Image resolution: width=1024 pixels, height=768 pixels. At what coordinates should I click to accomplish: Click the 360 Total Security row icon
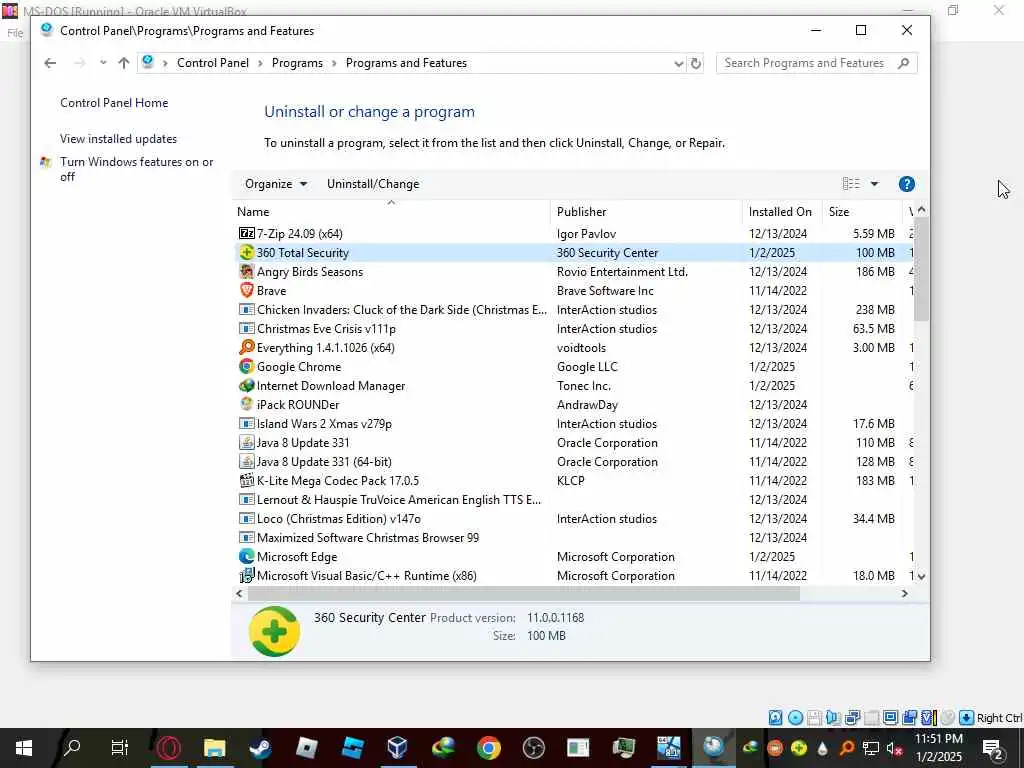click(246, 252)
